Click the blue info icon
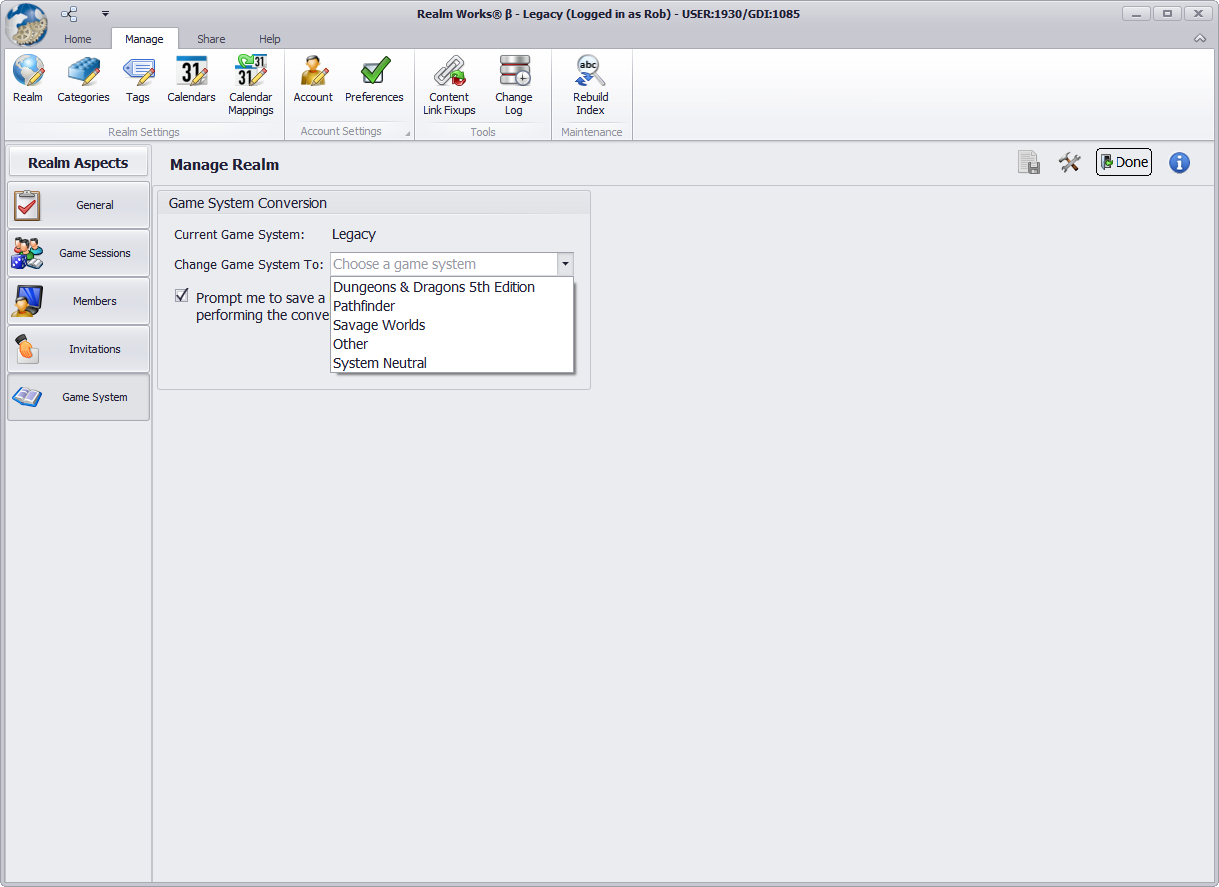Image resolution: width=1219 pixels, height=887 pixels. (x=1179, y=163)
